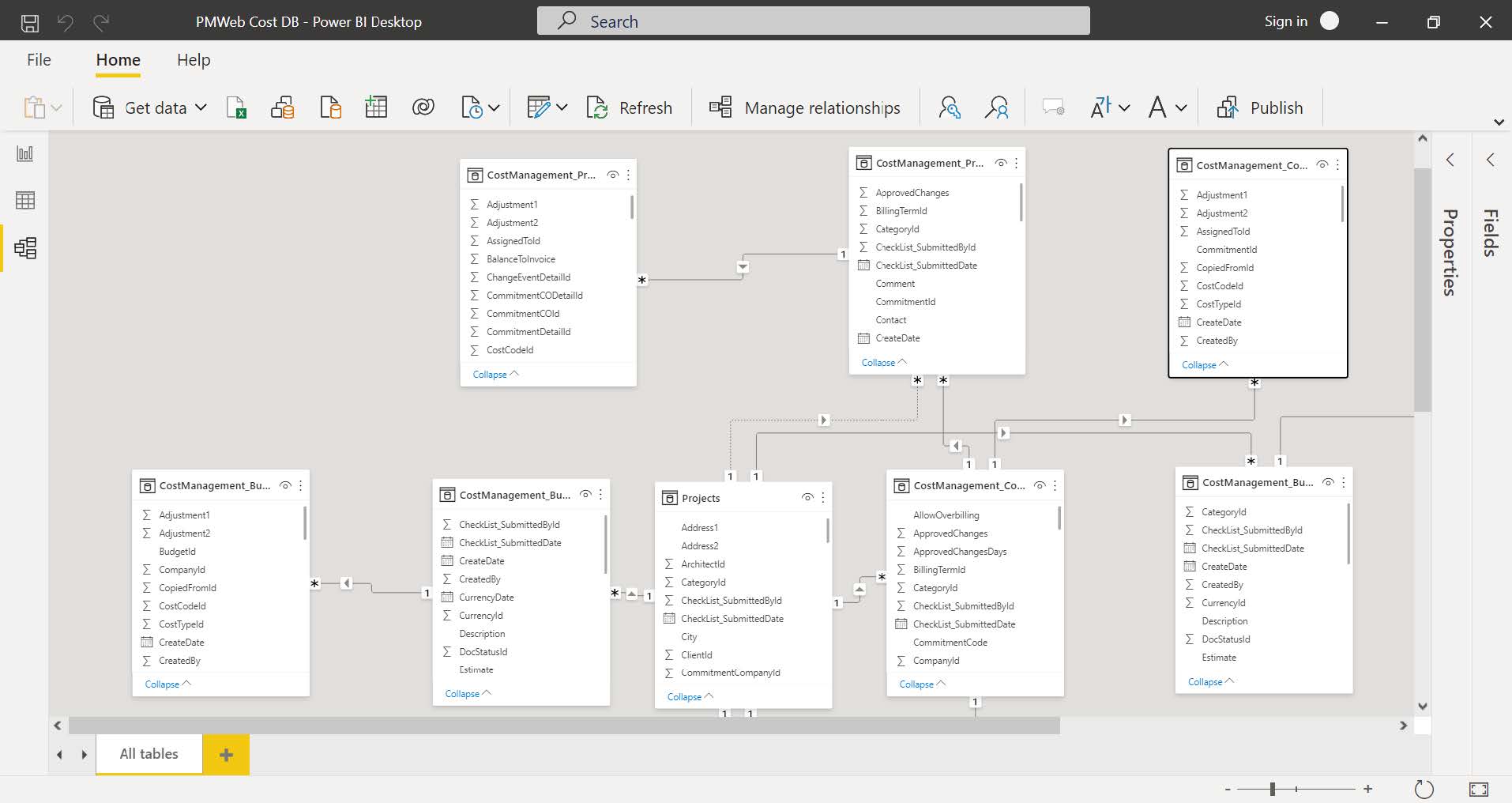The height and width of the screenshot is (803, 1512).
Task: Open paste dropdown arrow
Action: (x=56, y=107)
